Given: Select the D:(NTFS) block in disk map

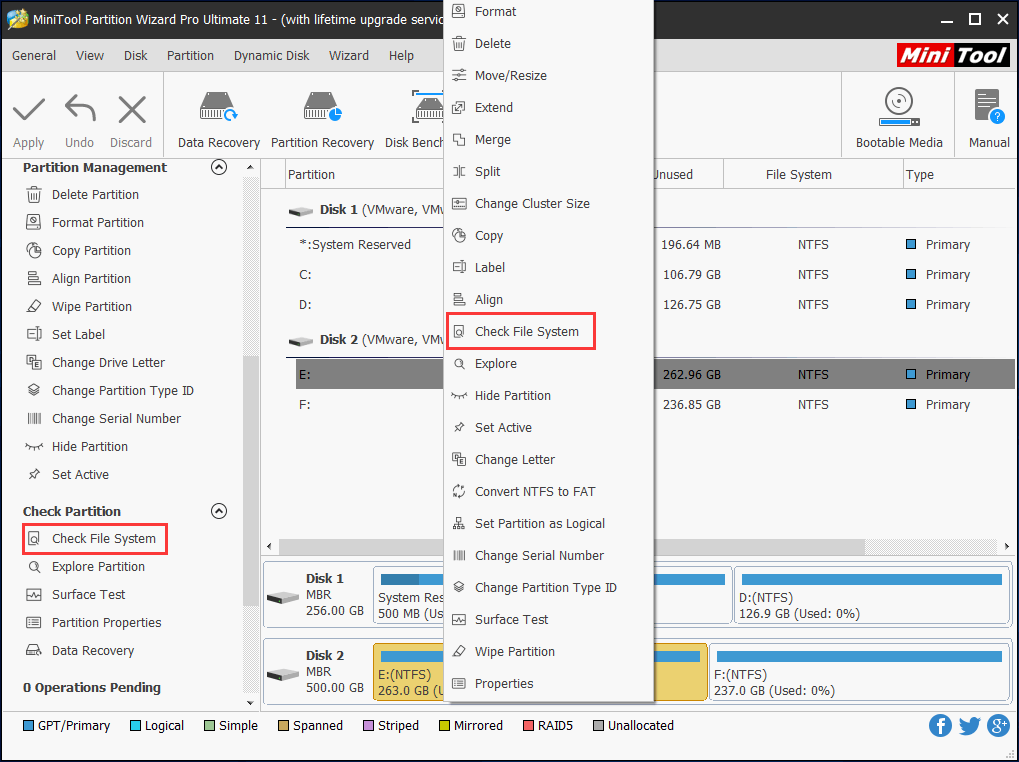Looking at the screenshot, I should (x=871, y=596).
